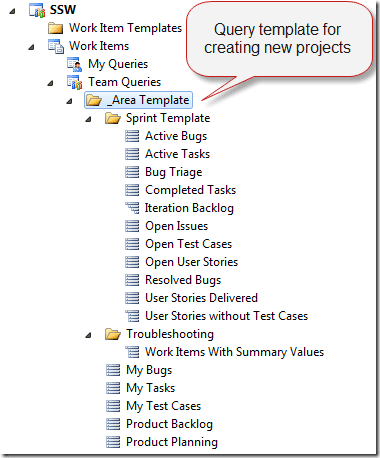Viewport: 380px width, 458px height.
Task: Click the Work Items node icon
Action: tap(56, 46)
